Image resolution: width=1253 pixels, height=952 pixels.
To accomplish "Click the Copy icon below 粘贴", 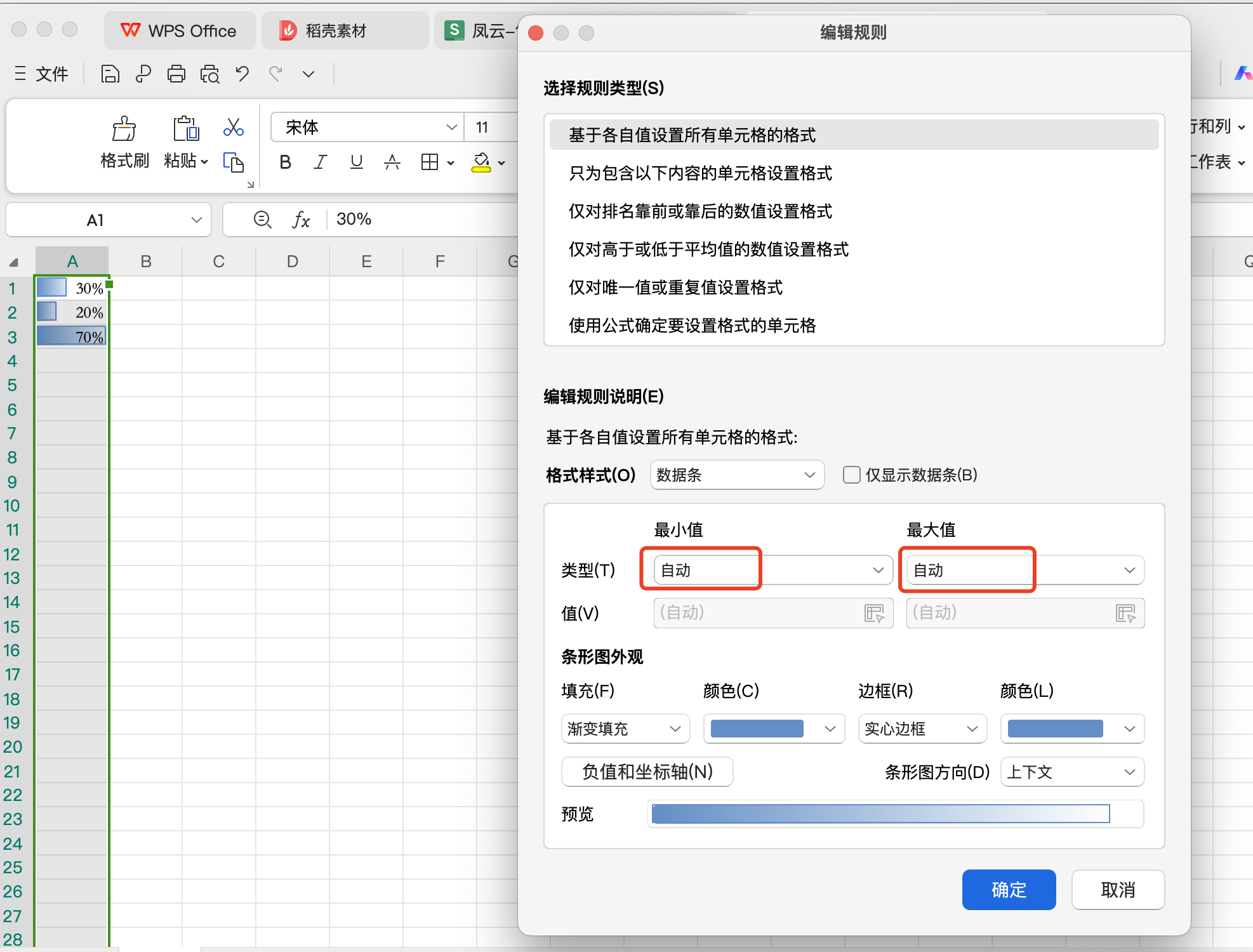I will point(234,162).
